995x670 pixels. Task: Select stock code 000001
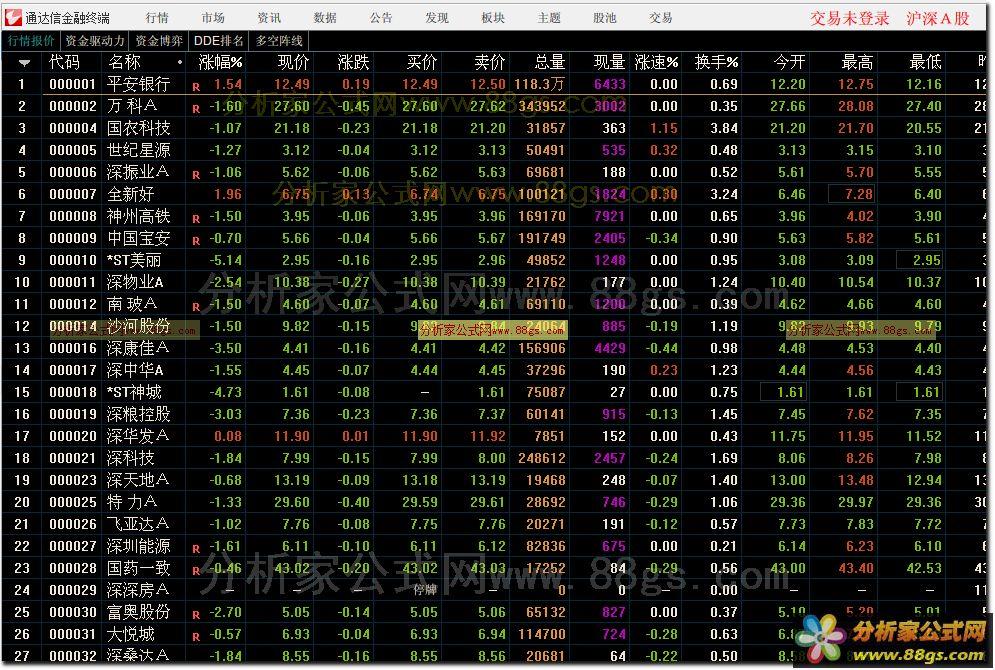(72, 84)
